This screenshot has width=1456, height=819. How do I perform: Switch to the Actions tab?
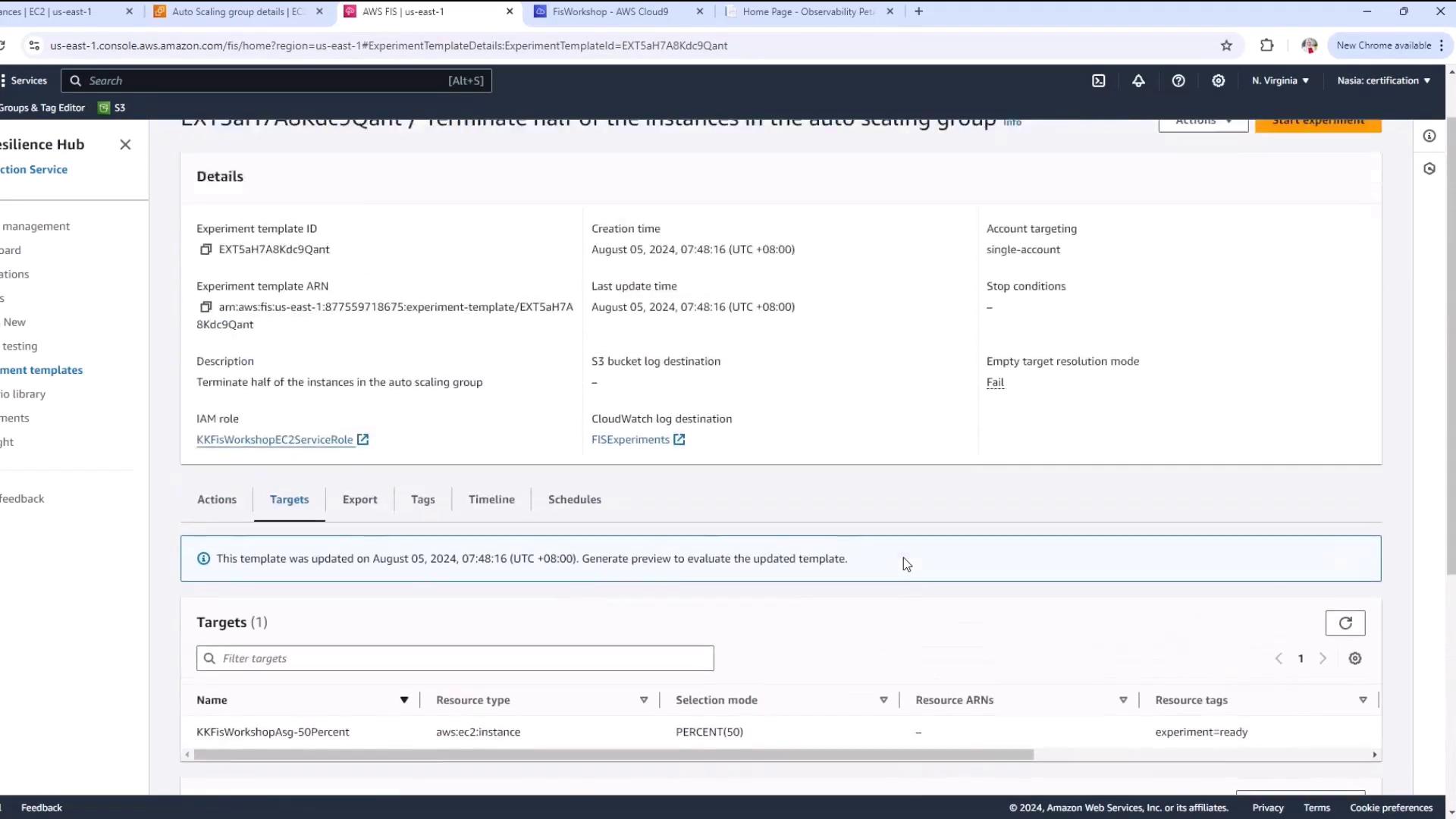point(217,500)
